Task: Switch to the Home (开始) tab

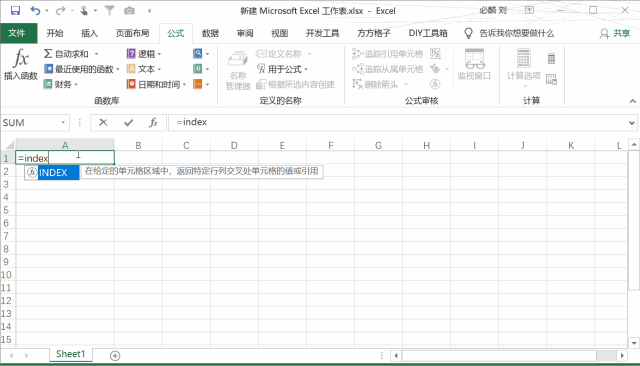Action: (x=55, y=33)
